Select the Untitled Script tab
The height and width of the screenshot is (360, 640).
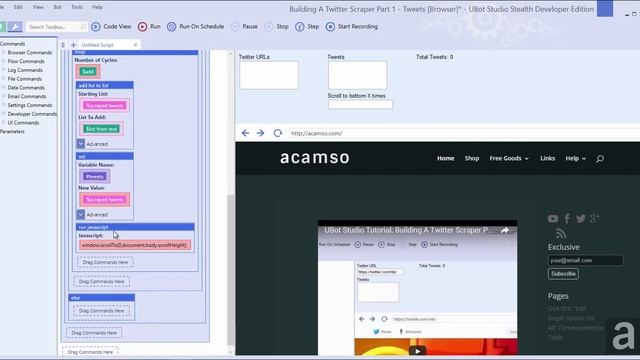(x=98, y=45)
